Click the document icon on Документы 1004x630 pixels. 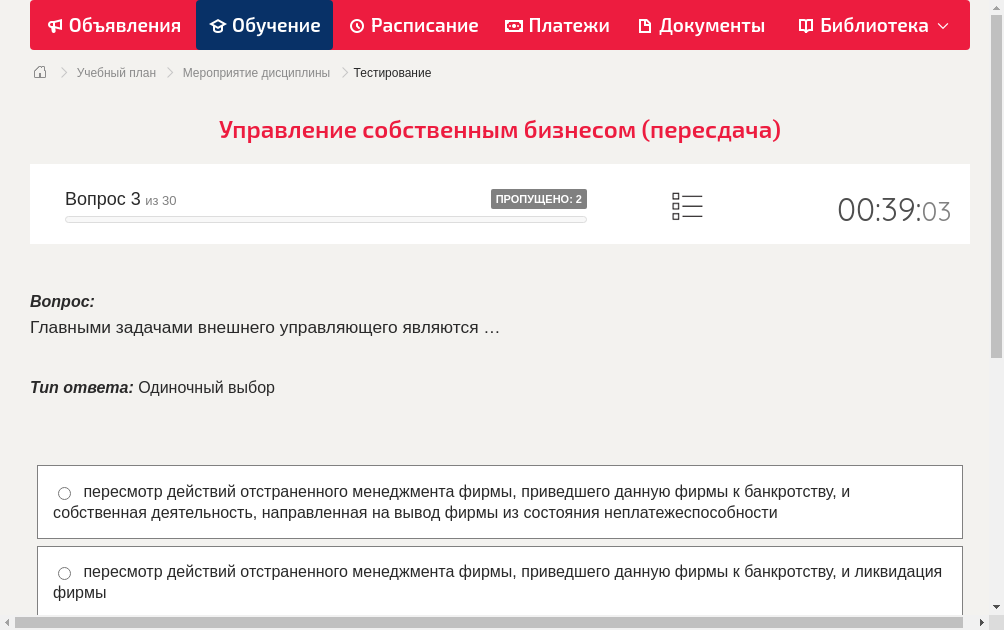click(x=644, y=25)
